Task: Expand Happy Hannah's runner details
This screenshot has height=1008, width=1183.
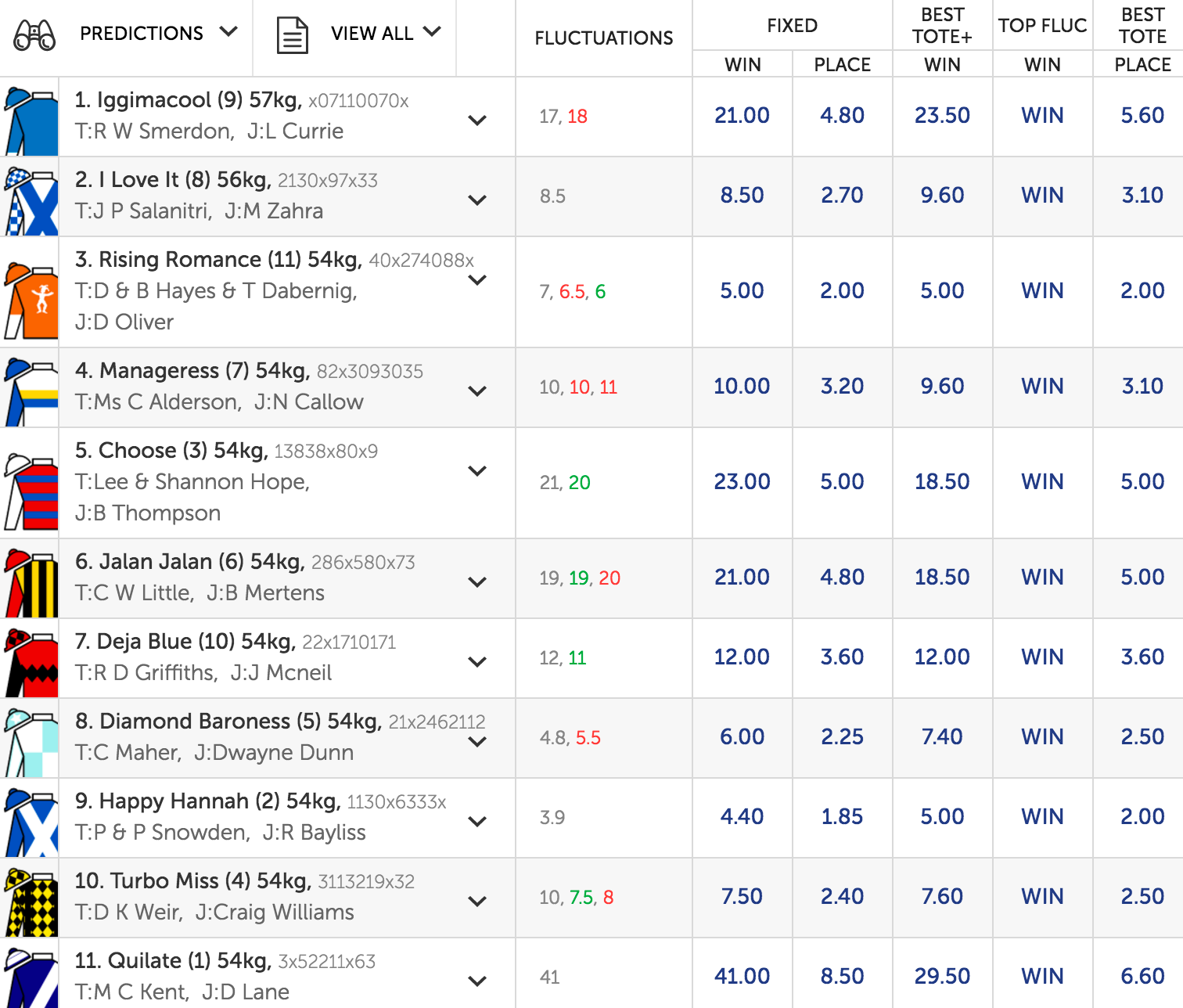Action: tap(477, 822)
